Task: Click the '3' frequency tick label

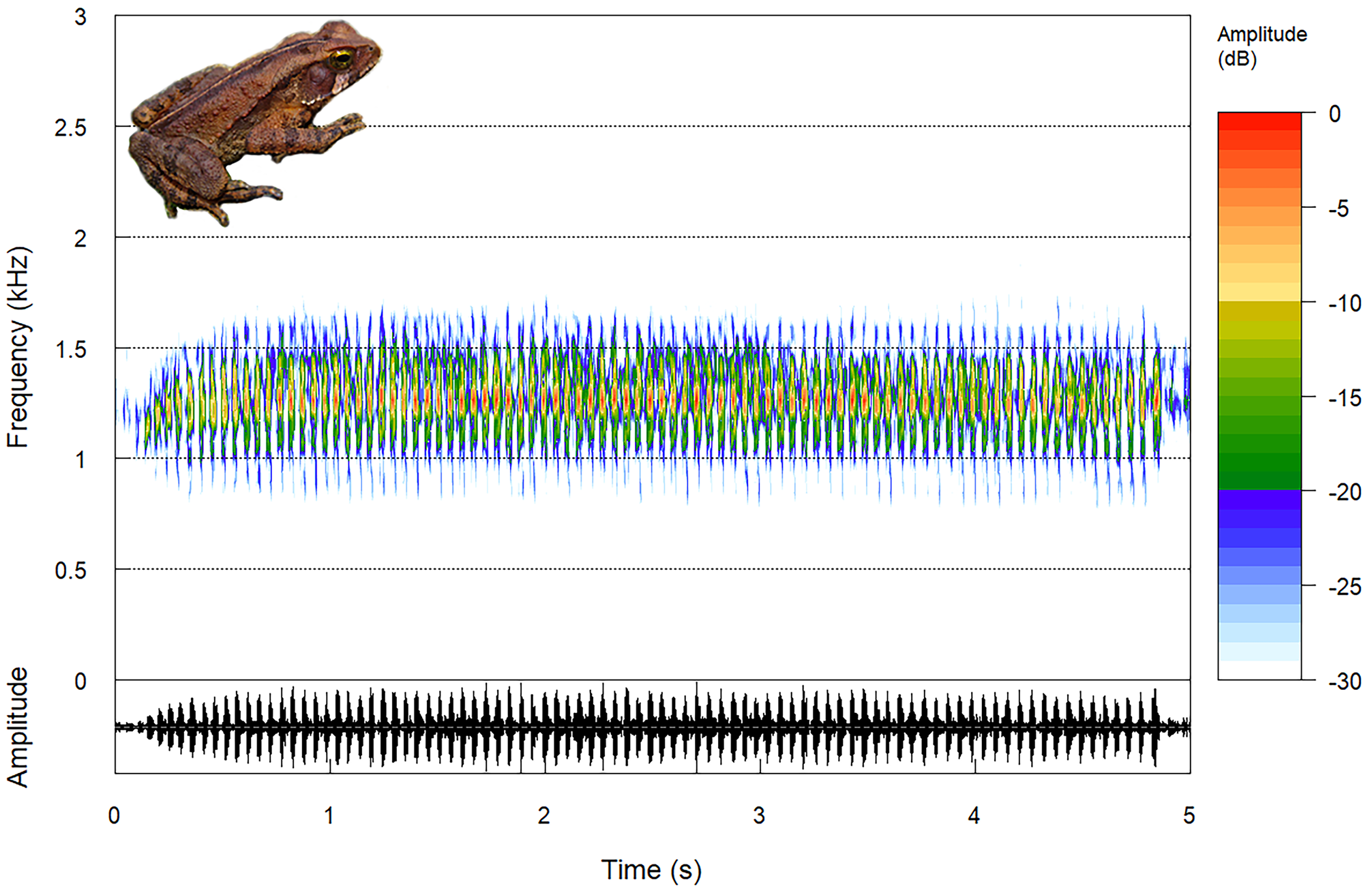Action: click(80, 17)
